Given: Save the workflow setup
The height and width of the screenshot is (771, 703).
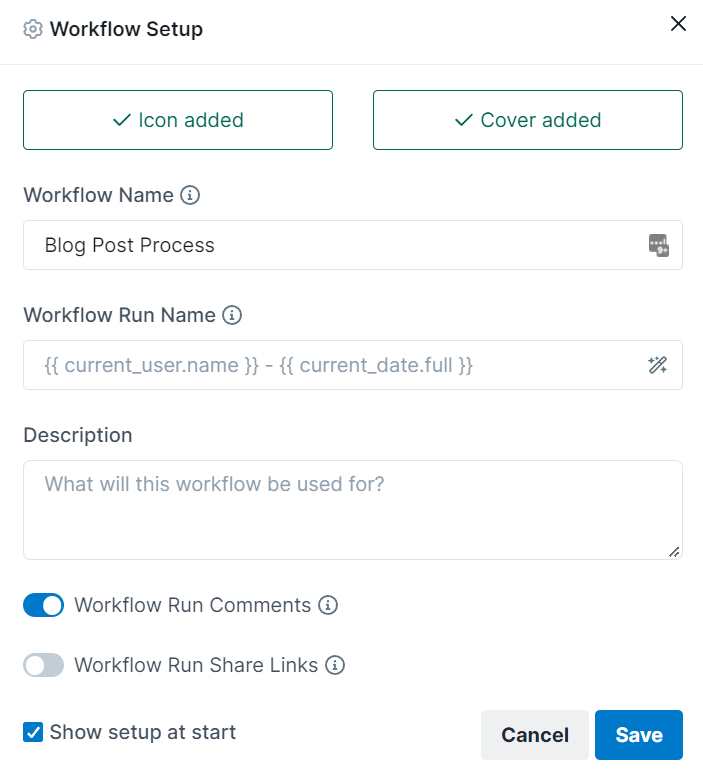Looking at the screenshot, I should coord(639,735).
